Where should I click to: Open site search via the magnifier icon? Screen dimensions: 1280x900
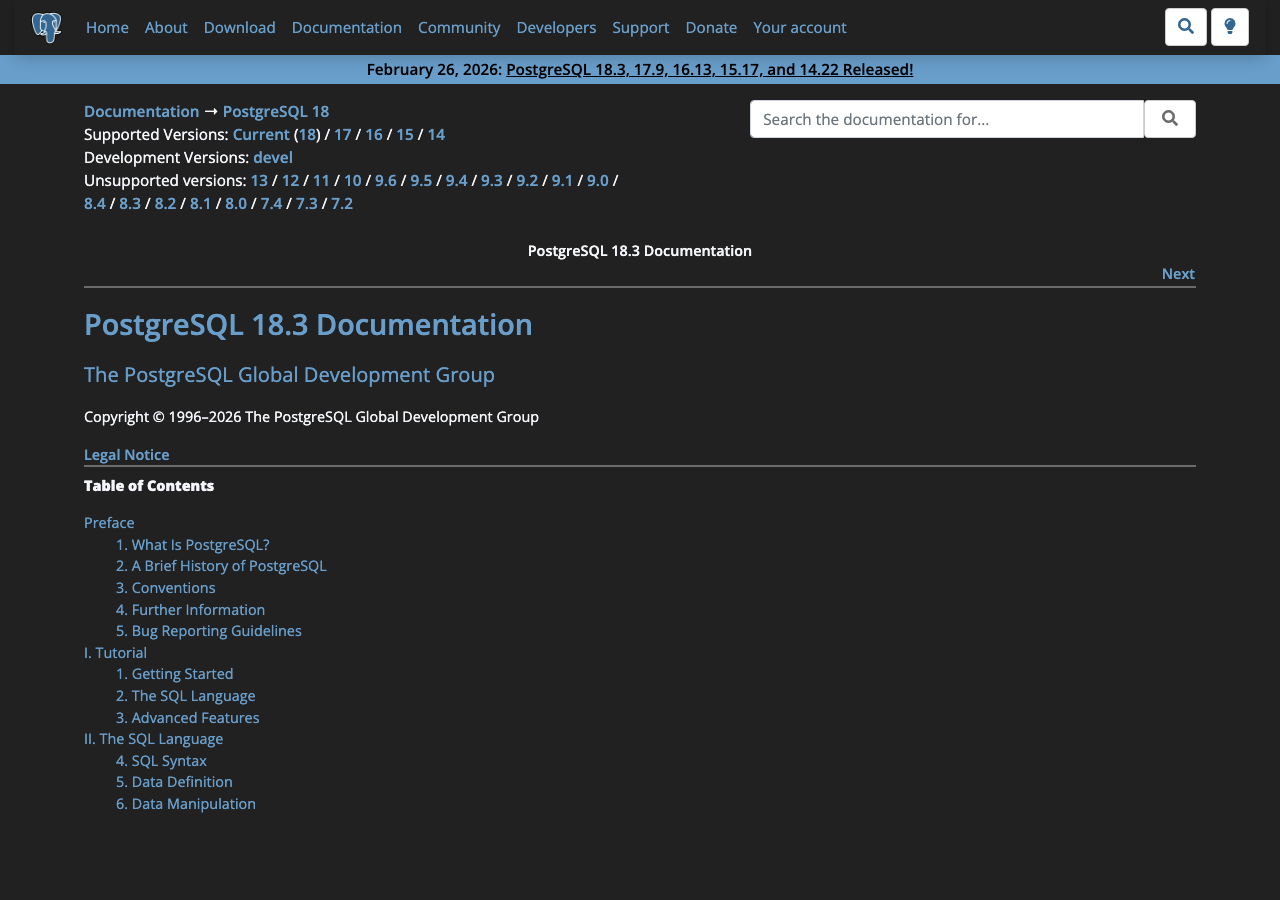(x=1185, y=25)
